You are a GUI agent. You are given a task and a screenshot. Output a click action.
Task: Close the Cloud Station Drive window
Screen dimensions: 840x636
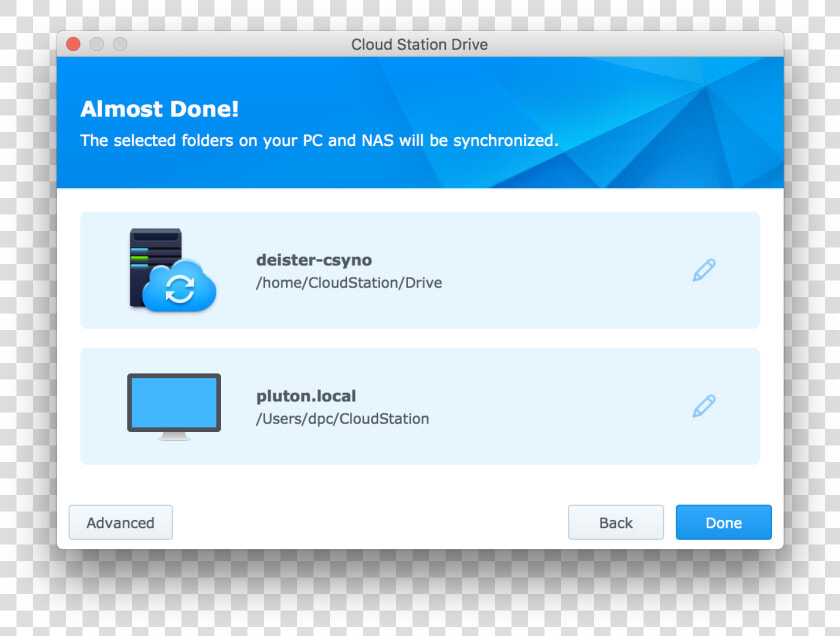[x=73, y=44]
